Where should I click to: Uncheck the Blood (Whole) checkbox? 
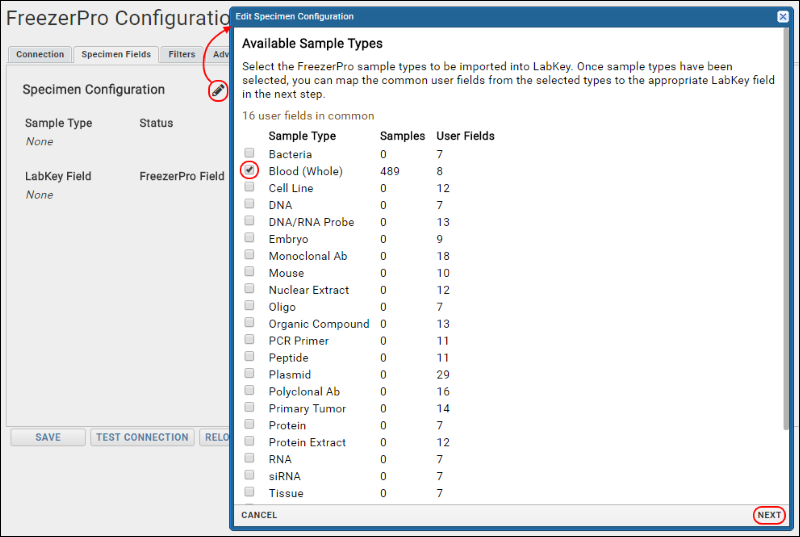coord(249,170)
